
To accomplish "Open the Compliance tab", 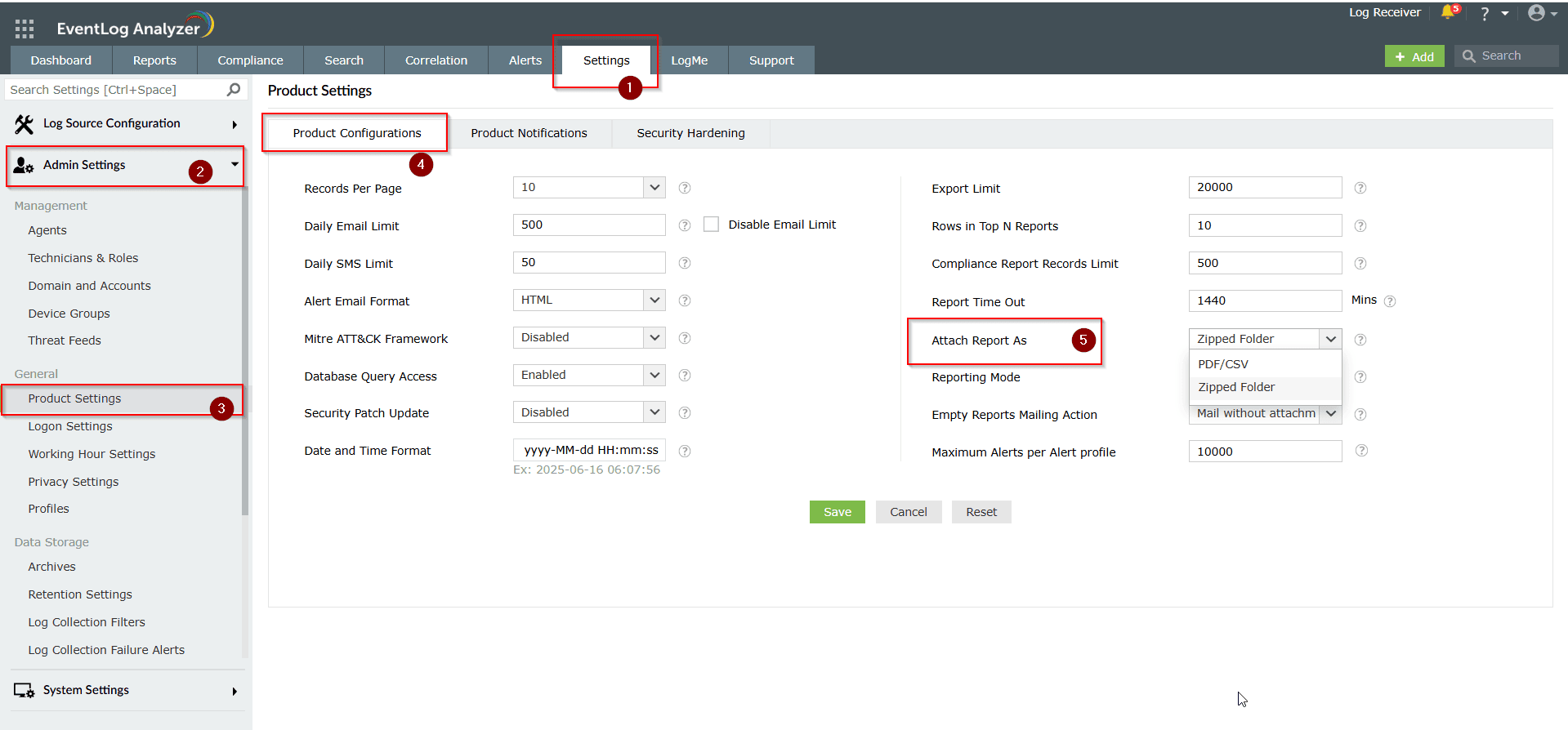I will (x=250, y=60).
